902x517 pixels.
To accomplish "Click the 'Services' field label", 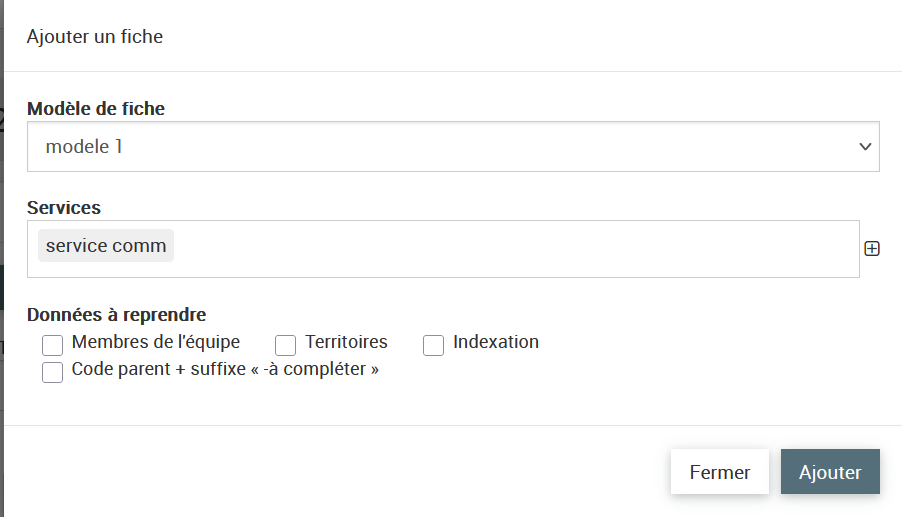I will click(64, 207).
